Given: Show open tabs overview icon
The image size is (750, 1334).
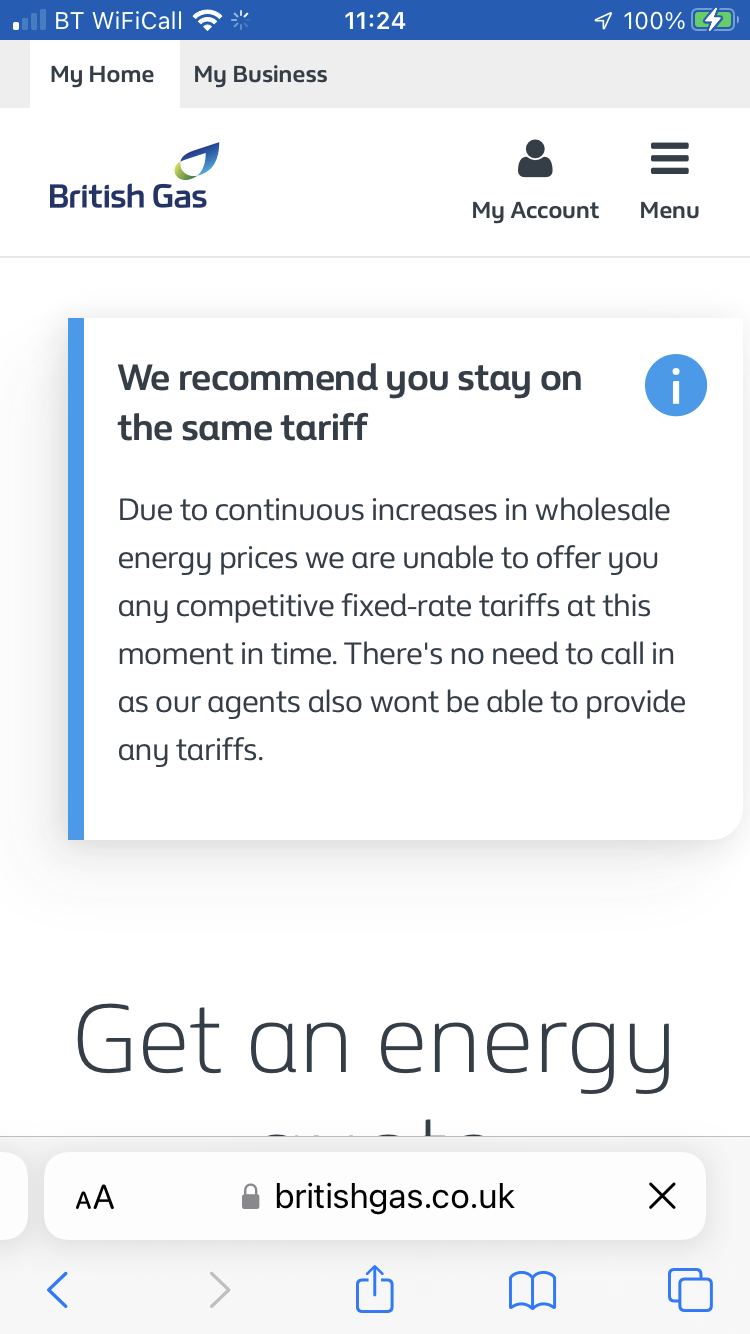Looking at the screenshot, I should coord(690,1289).
